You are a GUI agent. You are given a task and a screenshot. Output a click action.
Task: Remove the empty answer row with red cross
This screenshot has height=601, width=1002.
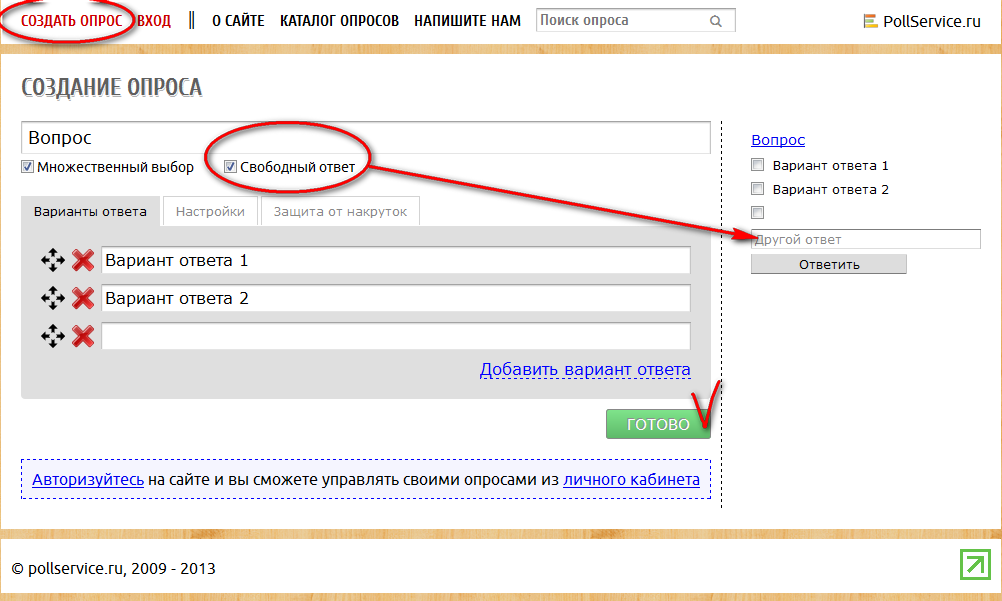[x=83, y=336]
